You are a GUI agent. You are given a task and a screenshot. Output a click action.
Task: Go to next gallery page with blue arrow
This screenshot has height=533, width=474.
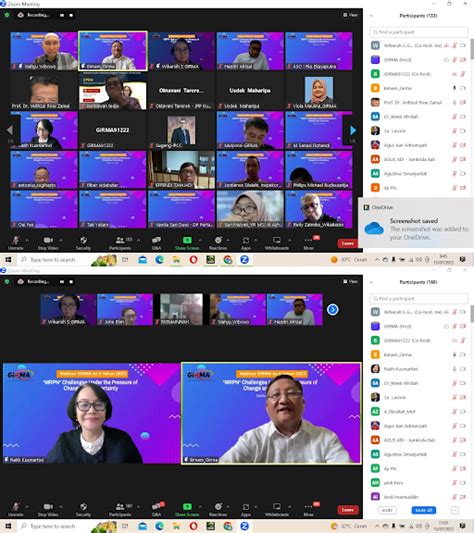click(353, 130)
